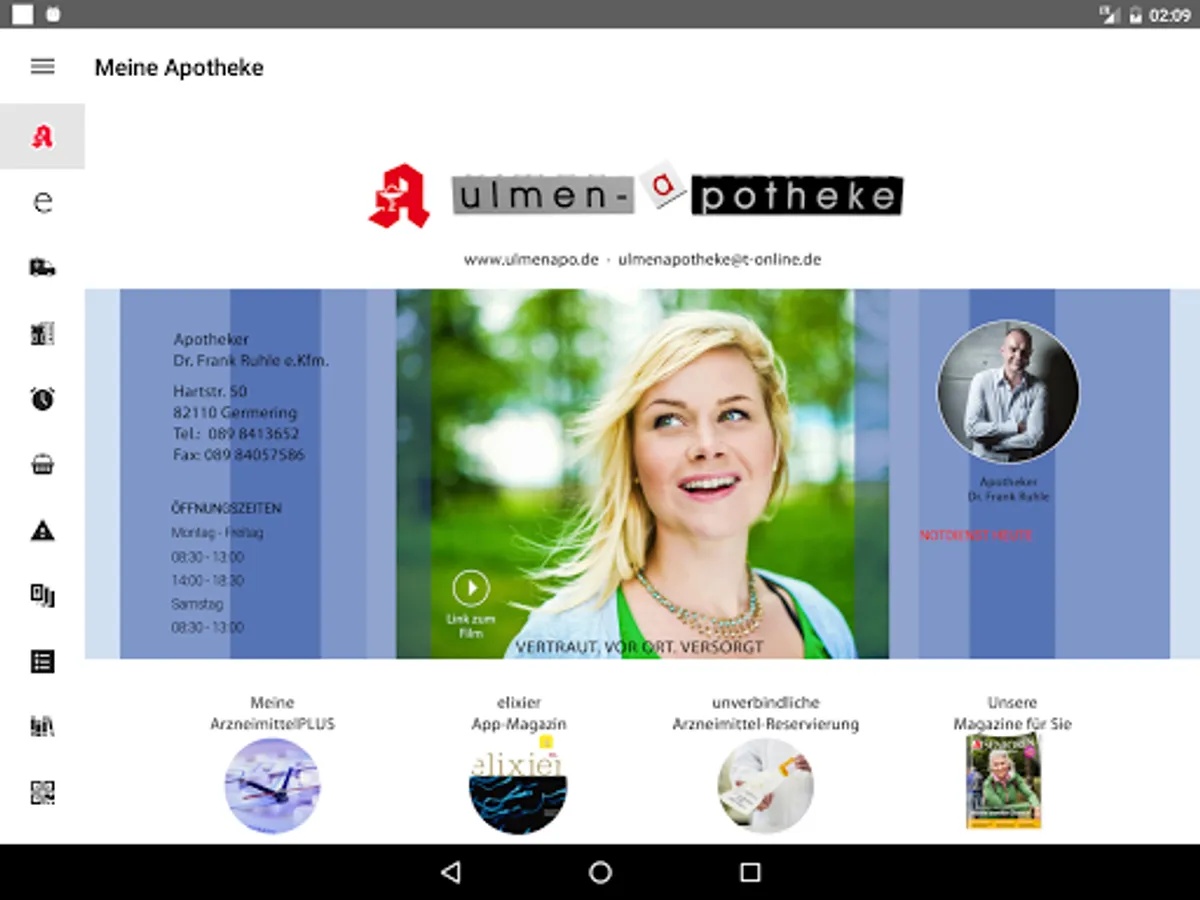Open the www.ulmenapo.de website link
The image size is (1200, 900).
coord(531,259)
